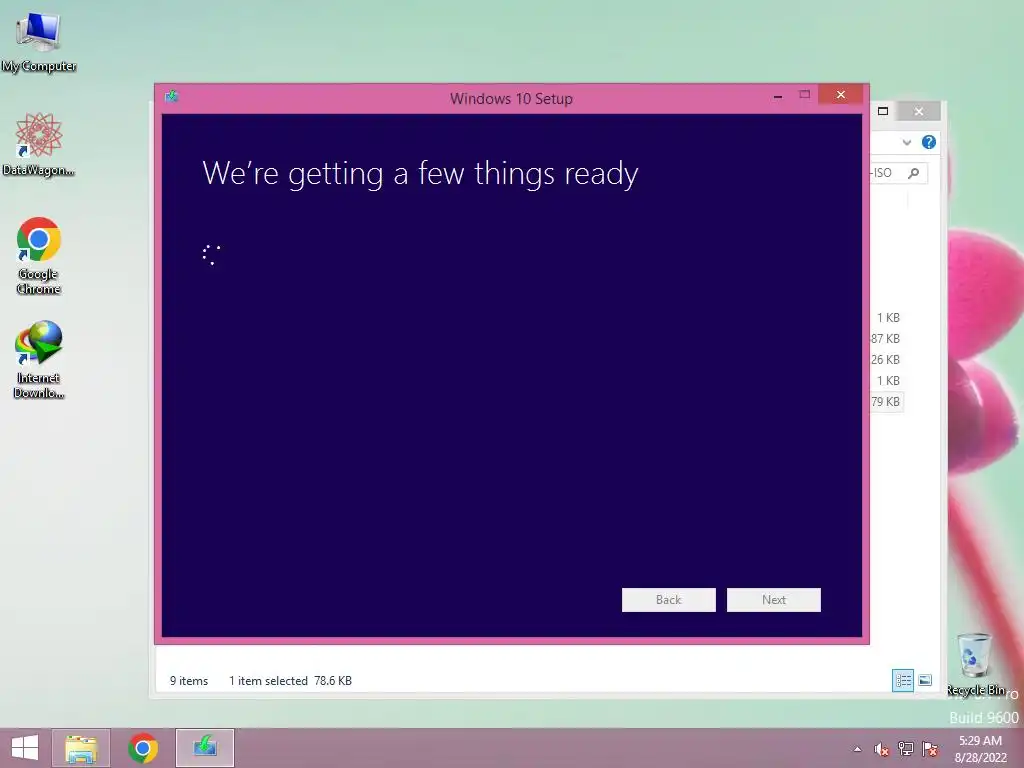Click the Next button in Setup

(x=774, y=600)
